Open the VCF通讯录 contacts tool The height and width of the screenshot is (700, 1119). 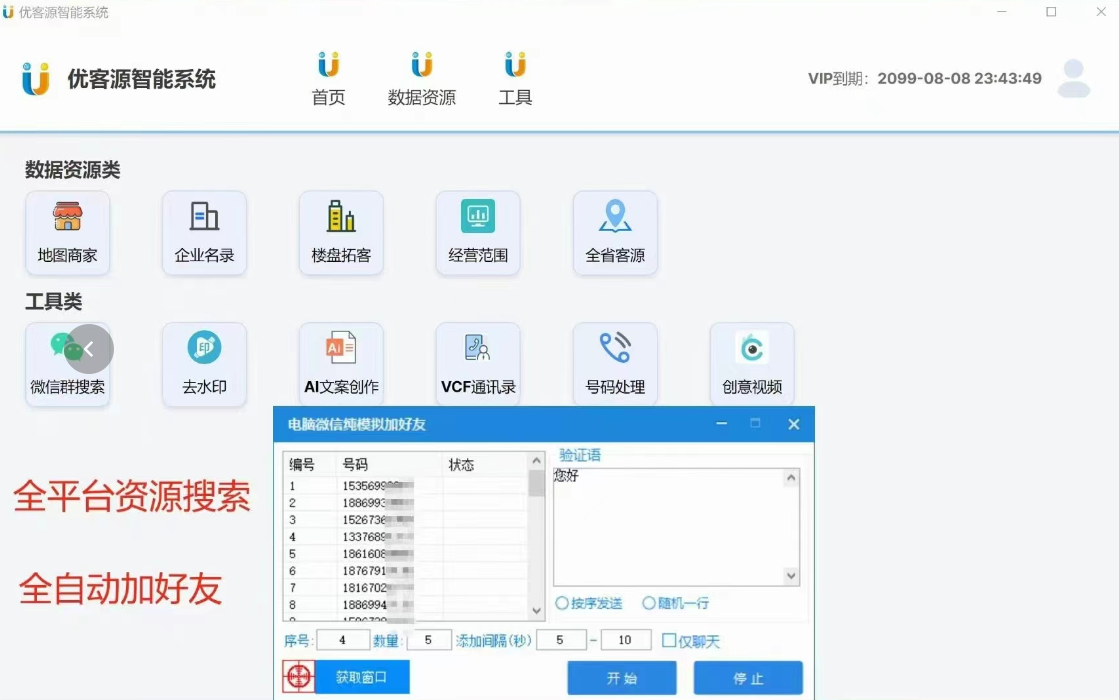point(478,364)
